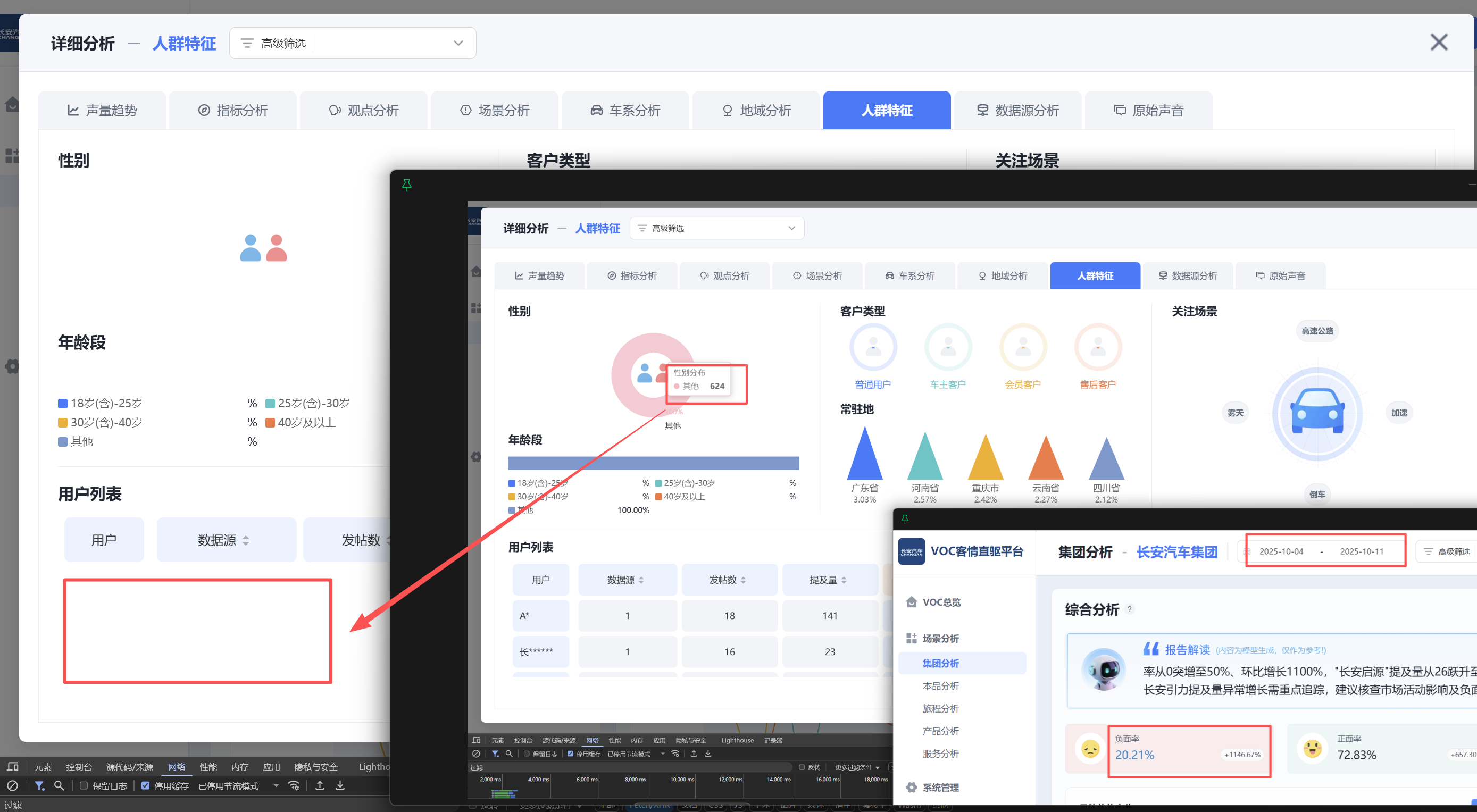Screen dimensions: 1477x812
Task: Open 数据源分析 tab in the large outer dialog
Action: coord(1017,110)
